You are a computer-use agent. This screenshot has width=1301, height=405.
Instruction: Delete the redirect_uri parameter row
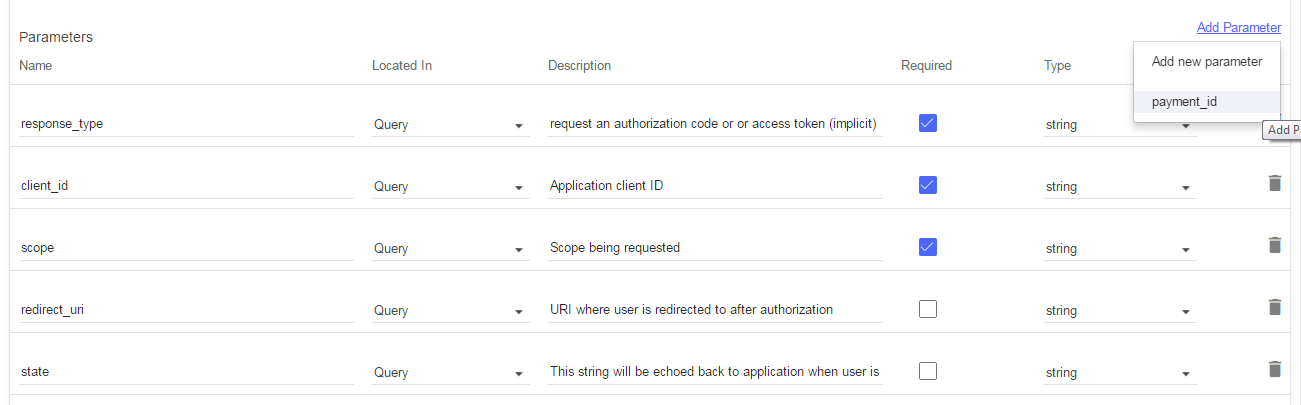[1274, 307]
